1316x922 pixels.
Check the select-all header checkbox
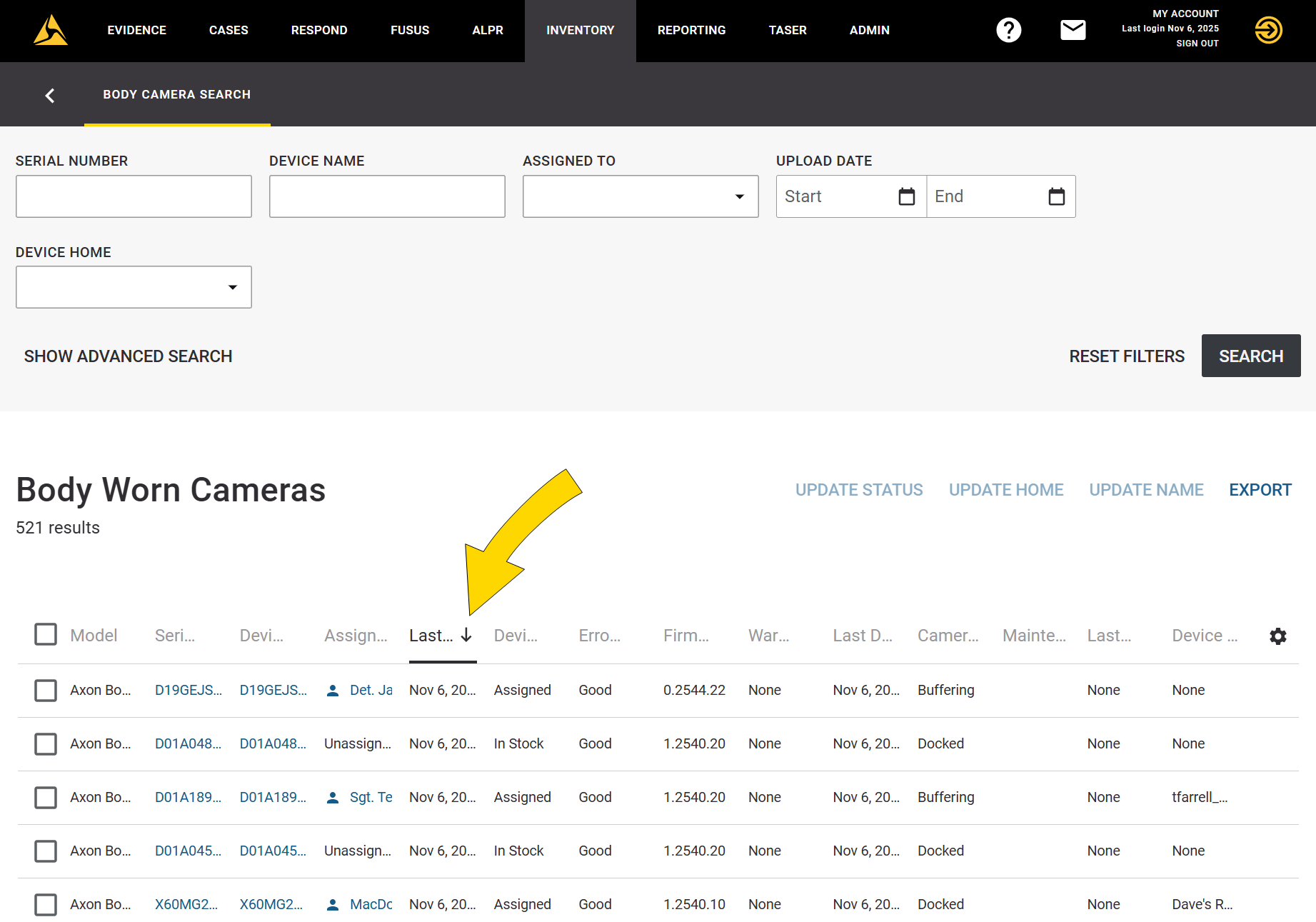46,634
